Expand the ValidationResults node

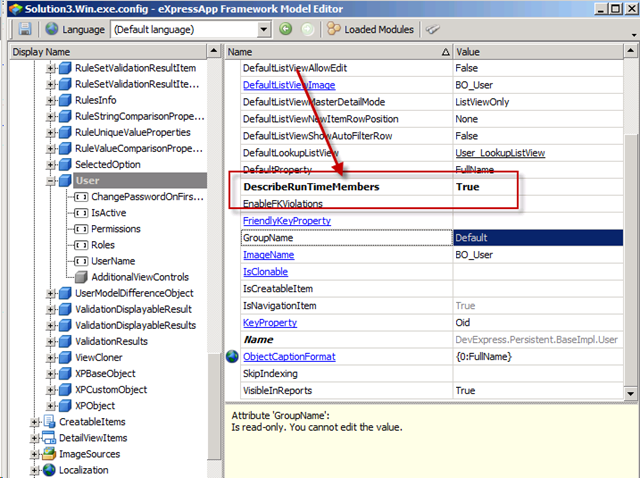click(50, 342)
